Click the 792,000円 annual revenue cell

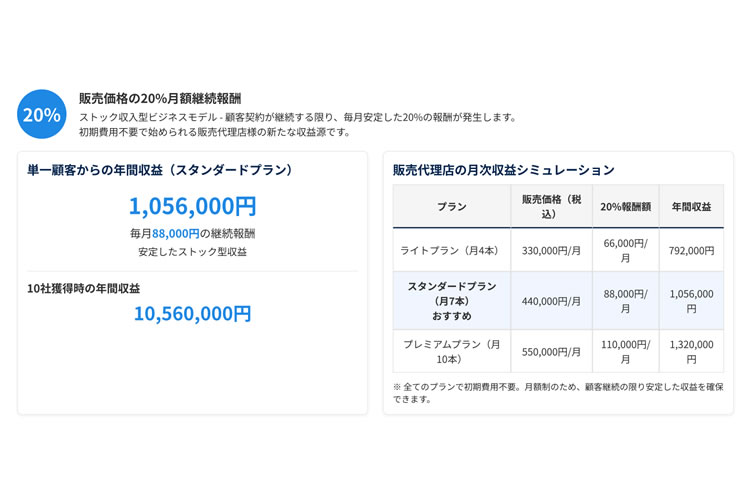(x=691, y=251)
